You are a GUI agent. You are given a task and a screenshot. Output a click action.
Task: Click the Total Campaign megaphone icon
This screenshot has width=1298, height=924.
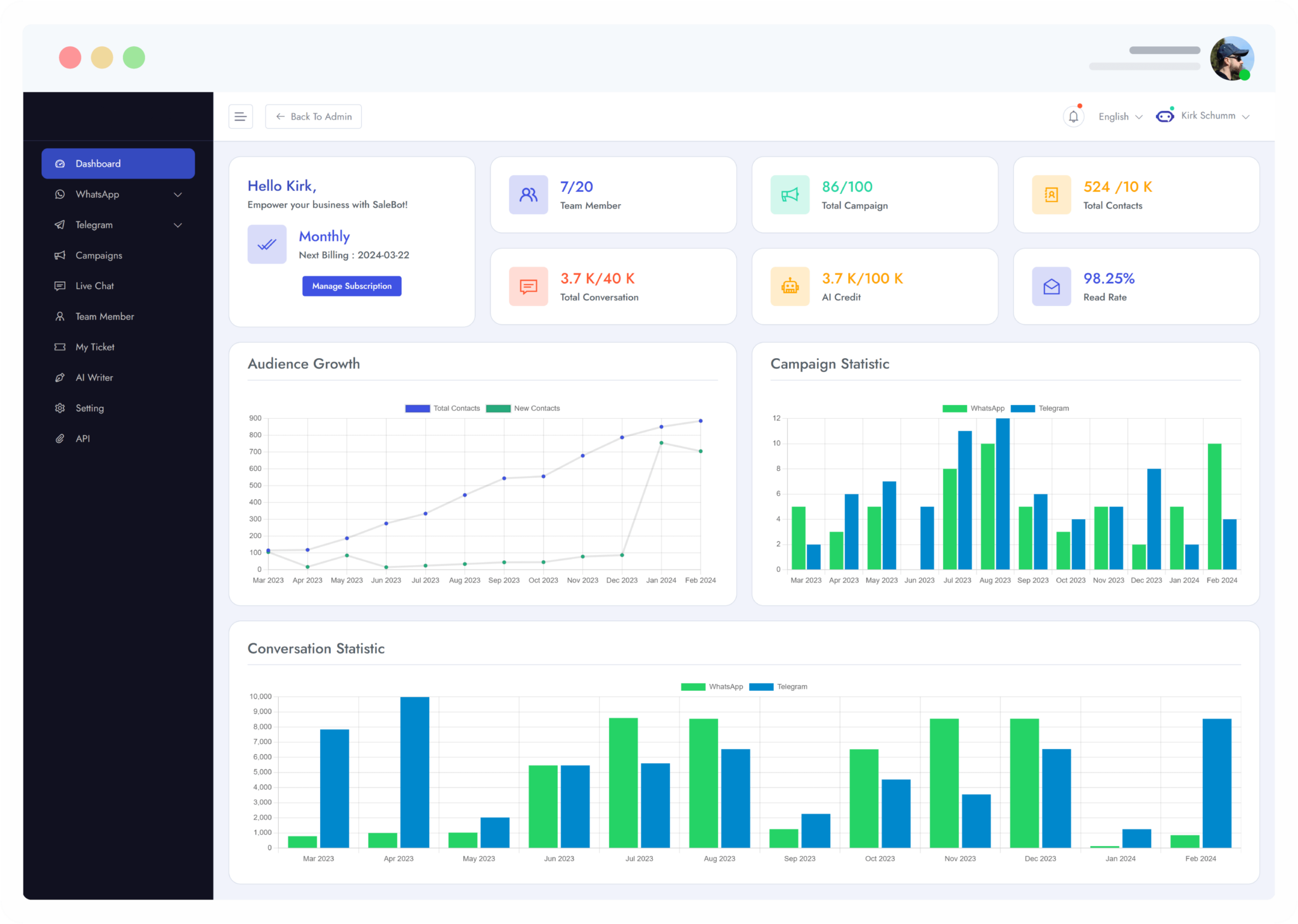[x=790, y=195]
